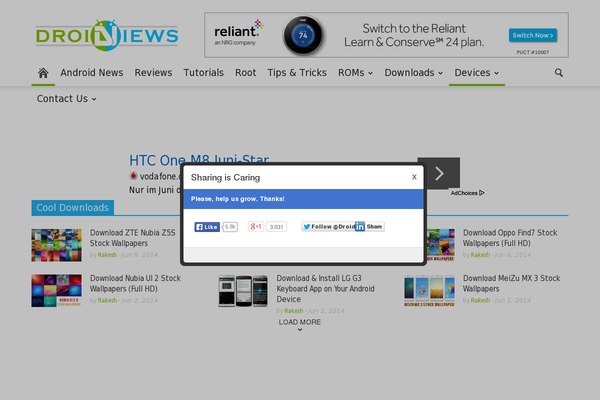Open the Android News menu item
The width and height of the screenshot is (600, 400).
click(x=91, y=73)
